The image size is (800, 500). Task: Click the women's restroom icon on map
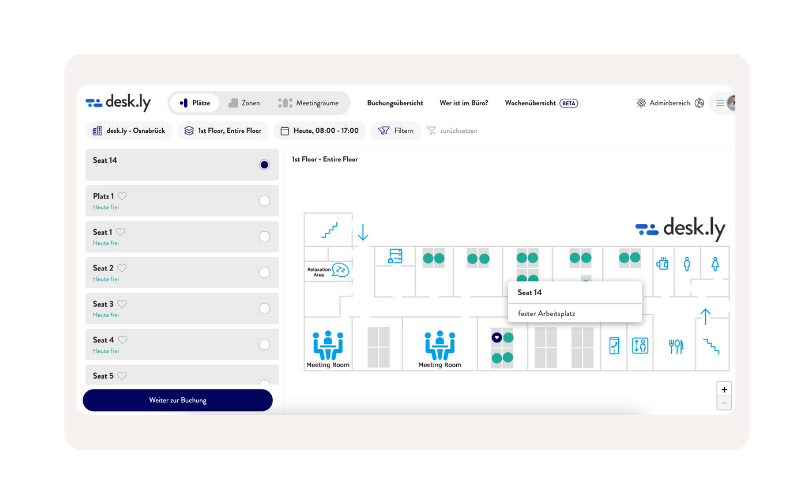pyautogui.click(x=715, y=264)
